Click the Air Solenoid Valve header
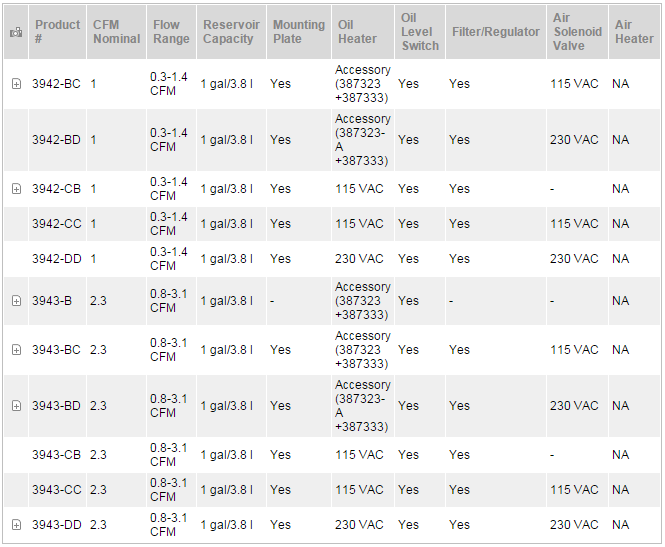Viewport: 665px width, 547px height. (x=577, y=31)
